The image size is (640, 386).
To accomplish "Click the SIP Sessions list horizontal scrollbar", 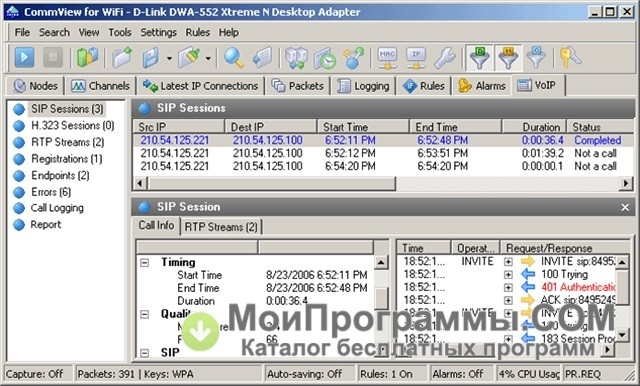I will 382,184.
